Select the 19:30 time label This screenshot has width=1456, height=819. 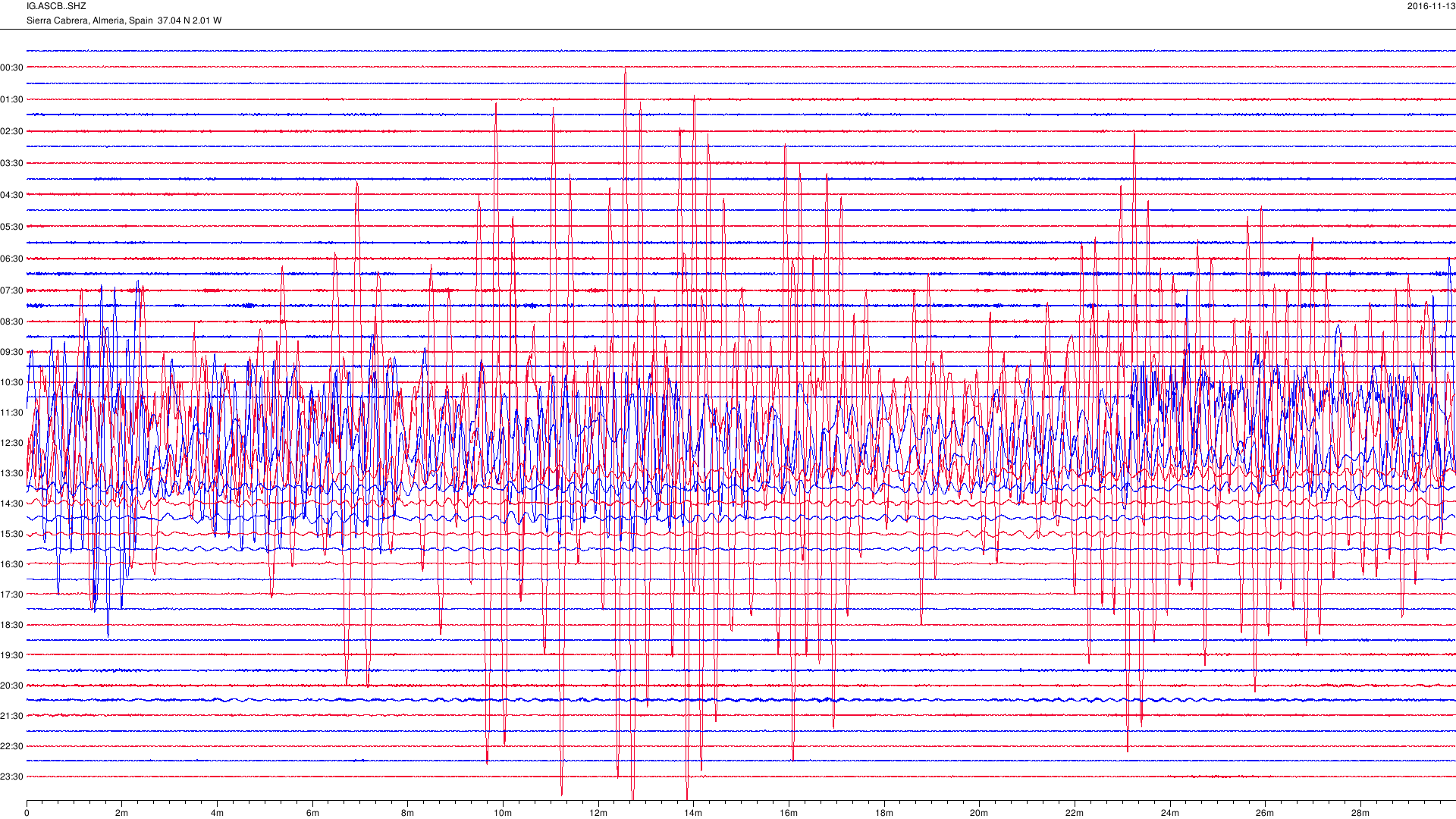(x=12, y=655)
